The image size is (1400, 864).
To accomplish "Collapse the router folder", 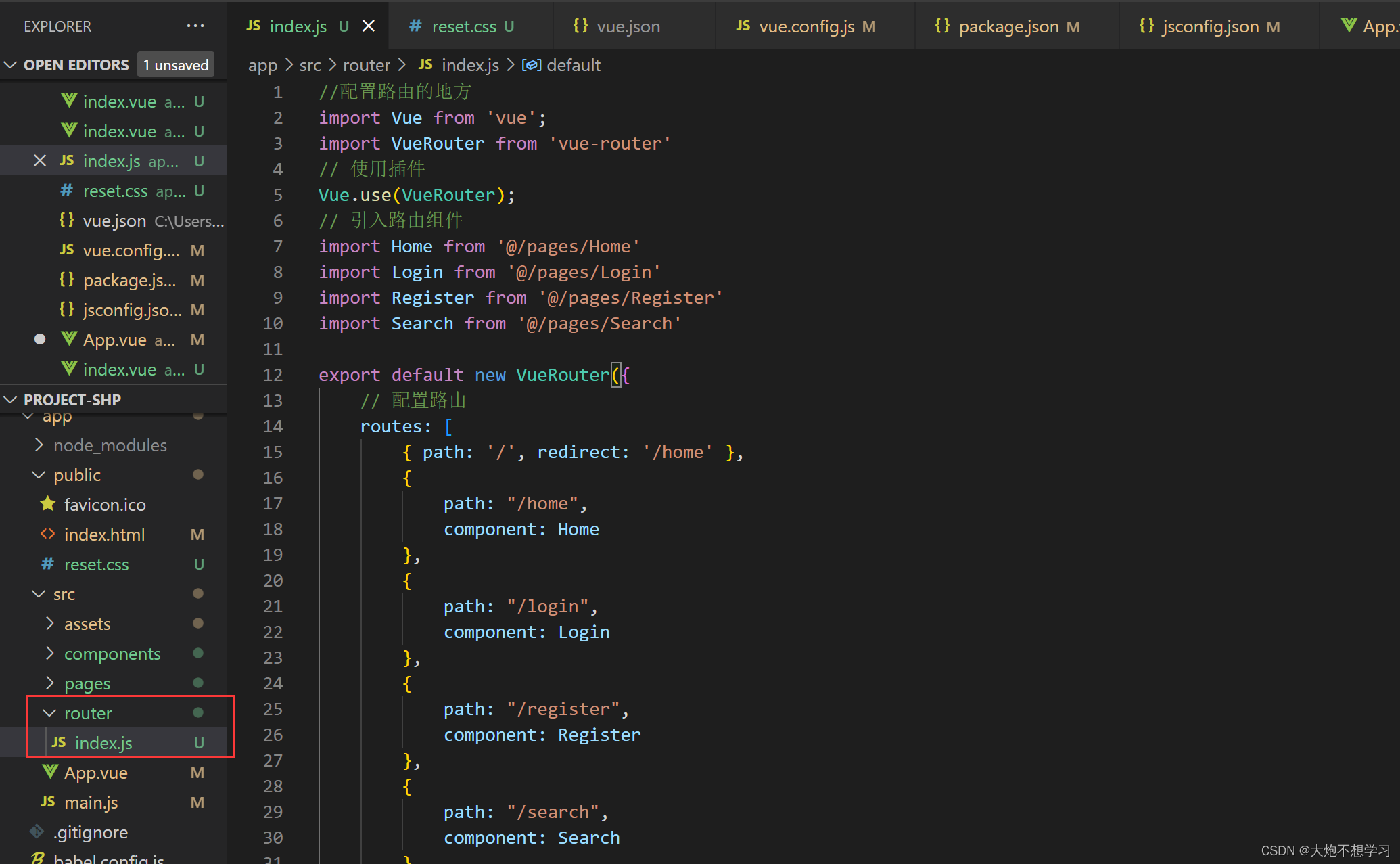I will 49,712.
